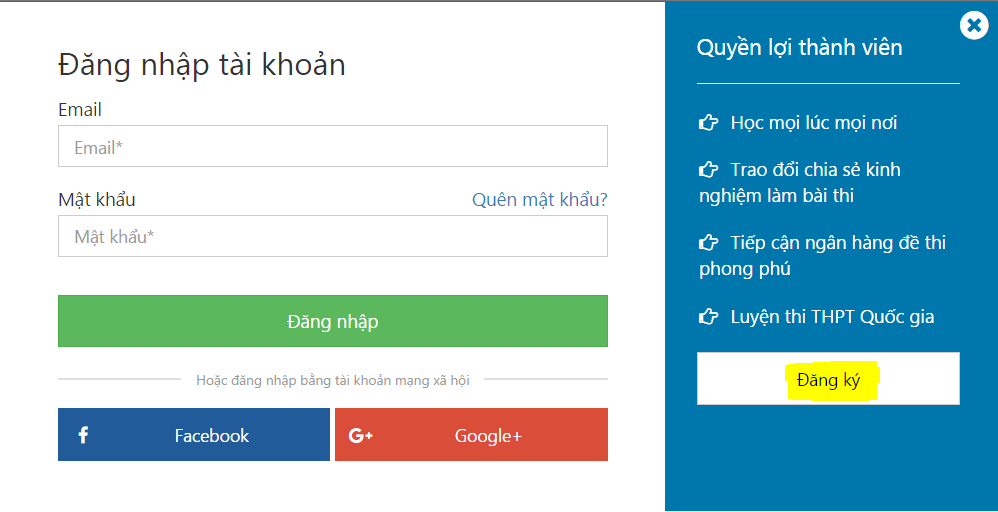Click the text Tiếp cận ngân hàng đề thi

[838, 243]
